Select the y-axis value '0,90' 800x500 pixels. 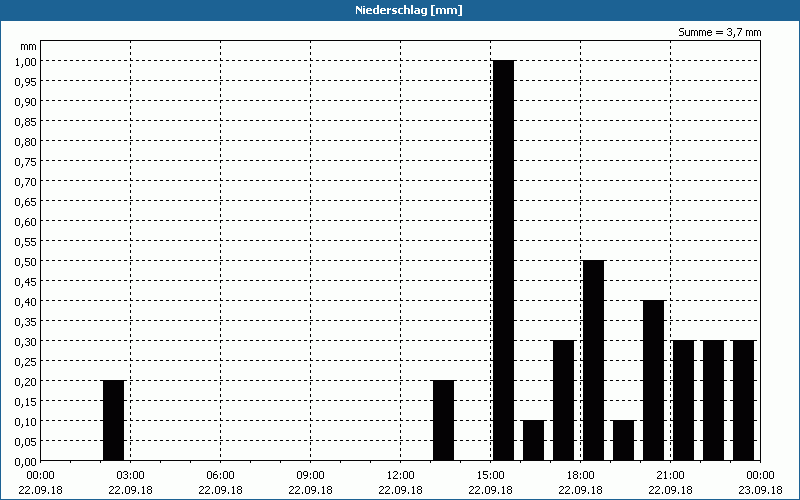[26, 102]
